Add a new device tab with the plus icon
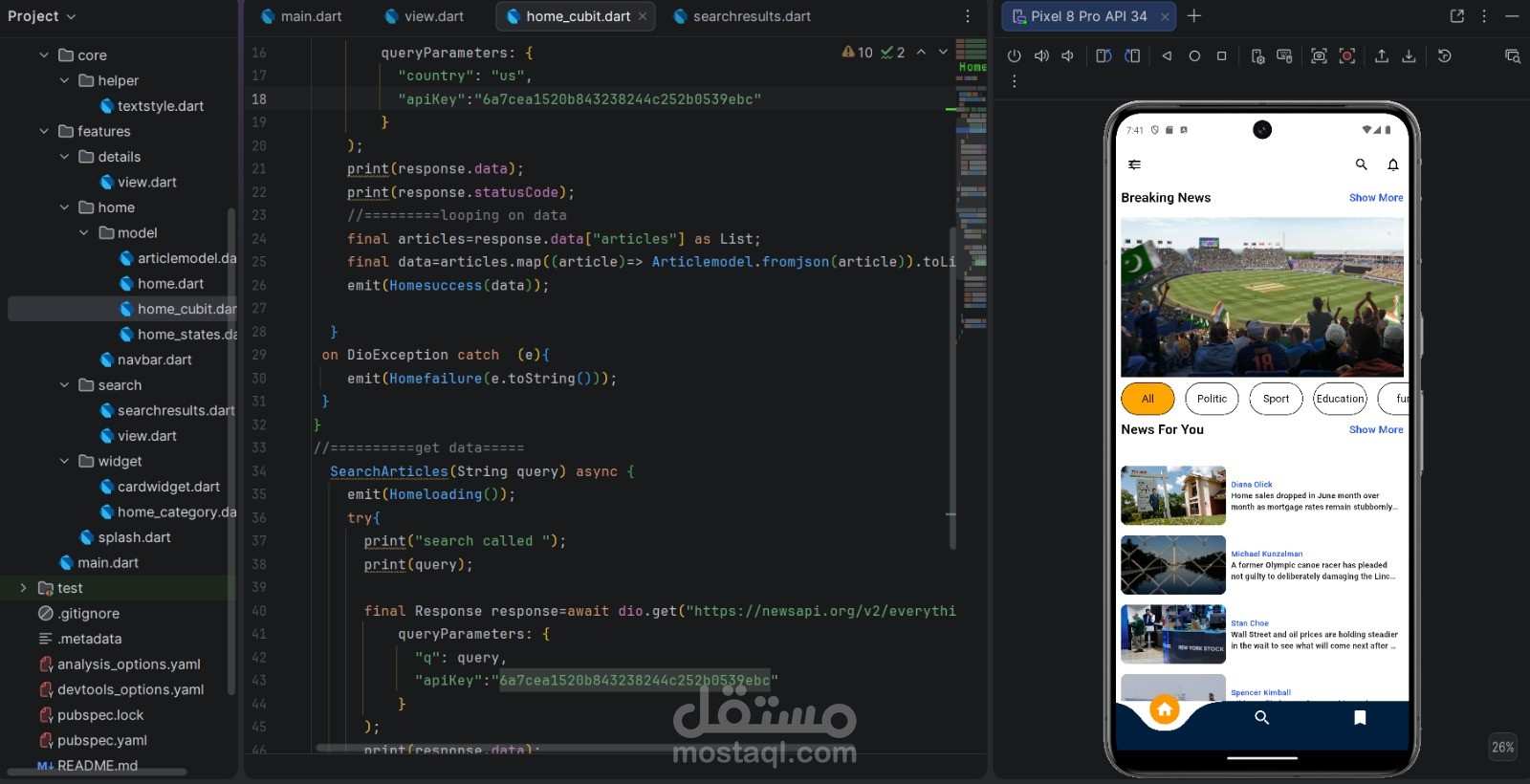This screenshot has height=784, width=1530. pos(1194,15)
